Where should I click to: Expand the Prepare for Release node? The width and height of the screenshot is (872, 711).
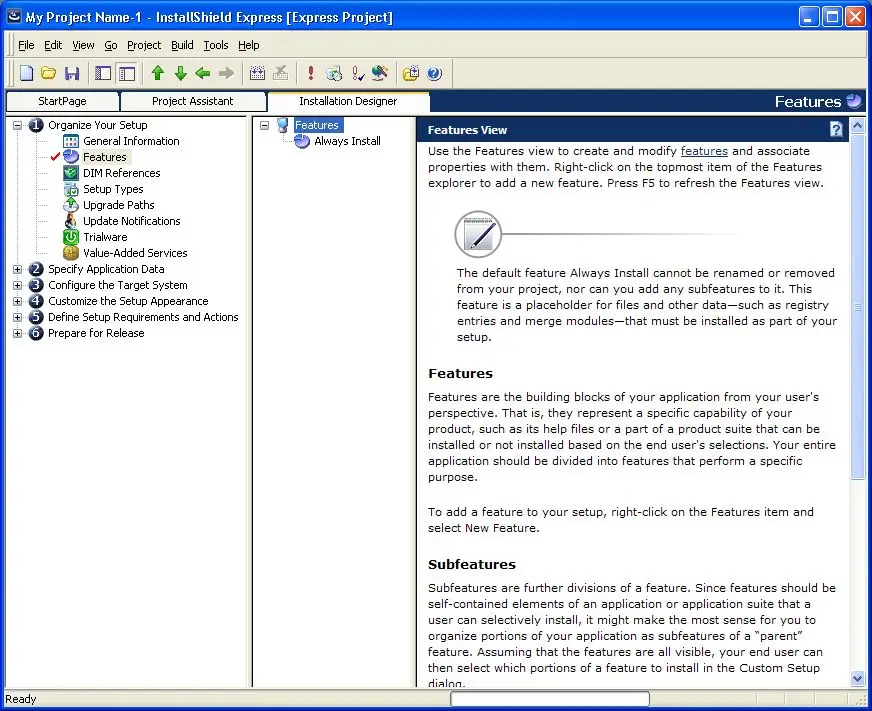point(17,334)
